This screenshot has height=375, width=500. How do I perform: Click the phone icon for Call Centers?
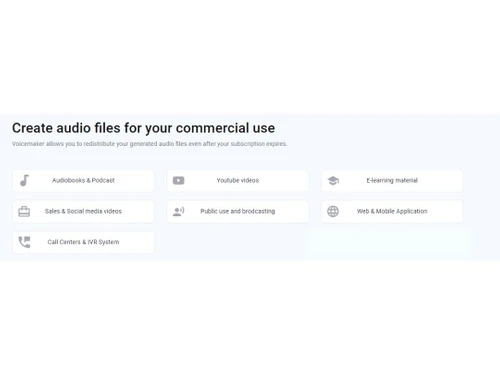point(24,242)
